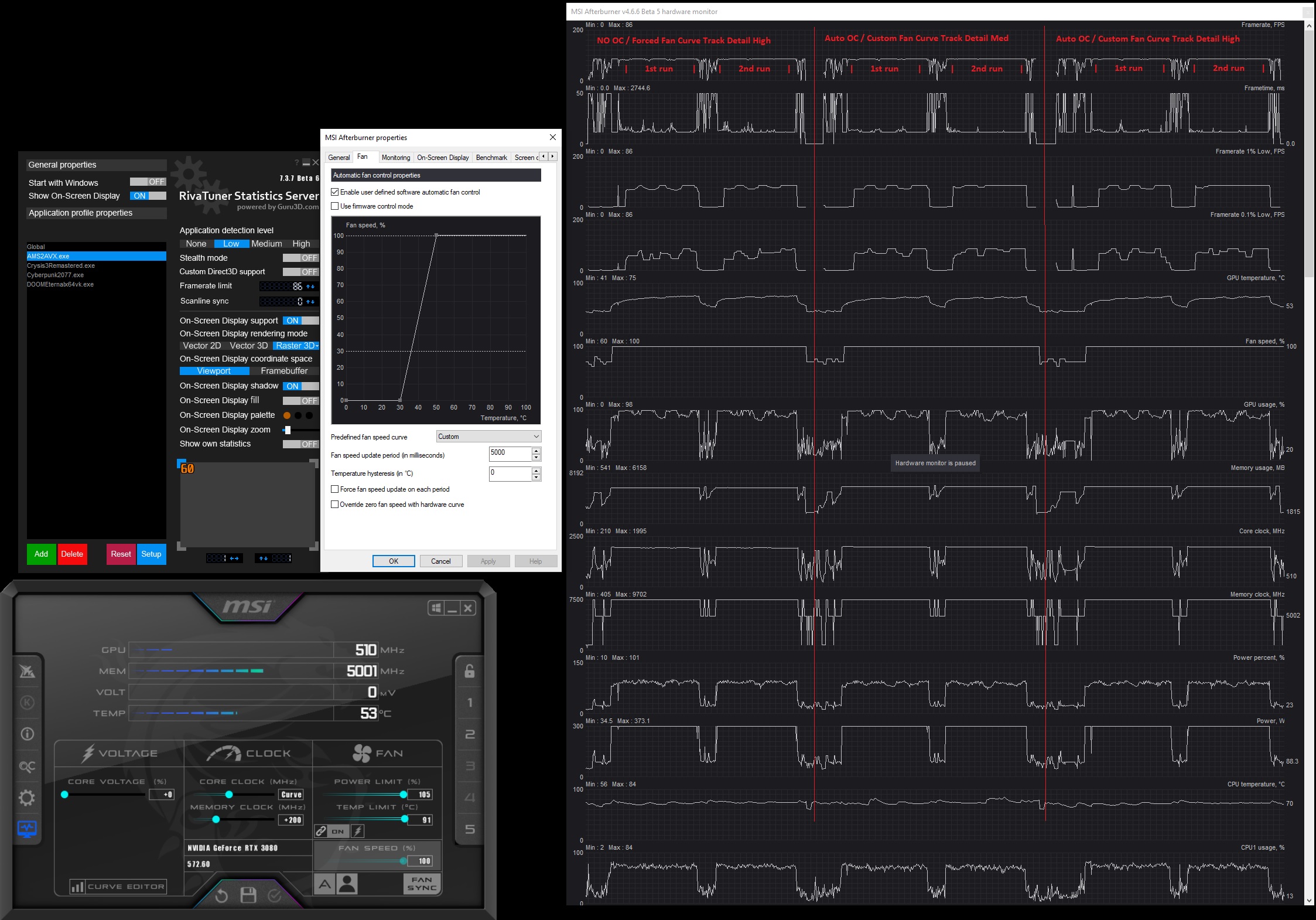Toggle Show On-Screen Display switch
Viewport: 1316px width, 920px height.
coord(148,196)
